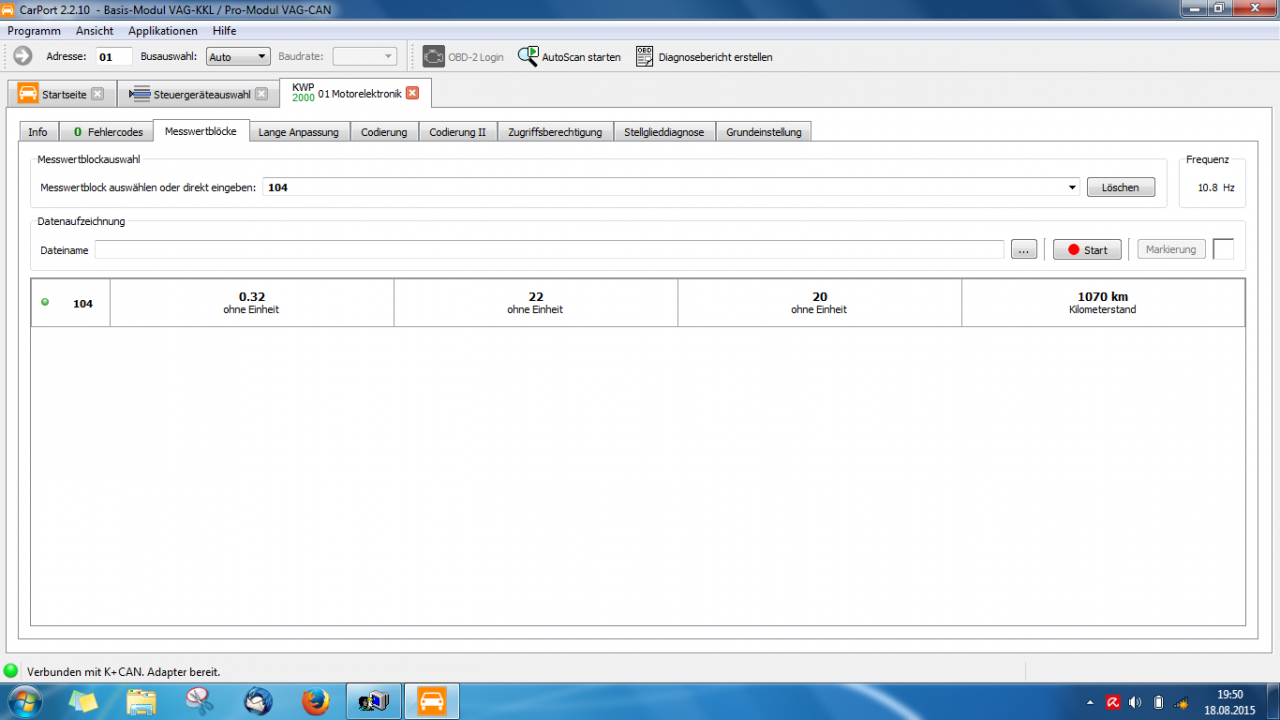
Task: Click the marker counter box next to Markierung
Action: [x=1223, y=249]
